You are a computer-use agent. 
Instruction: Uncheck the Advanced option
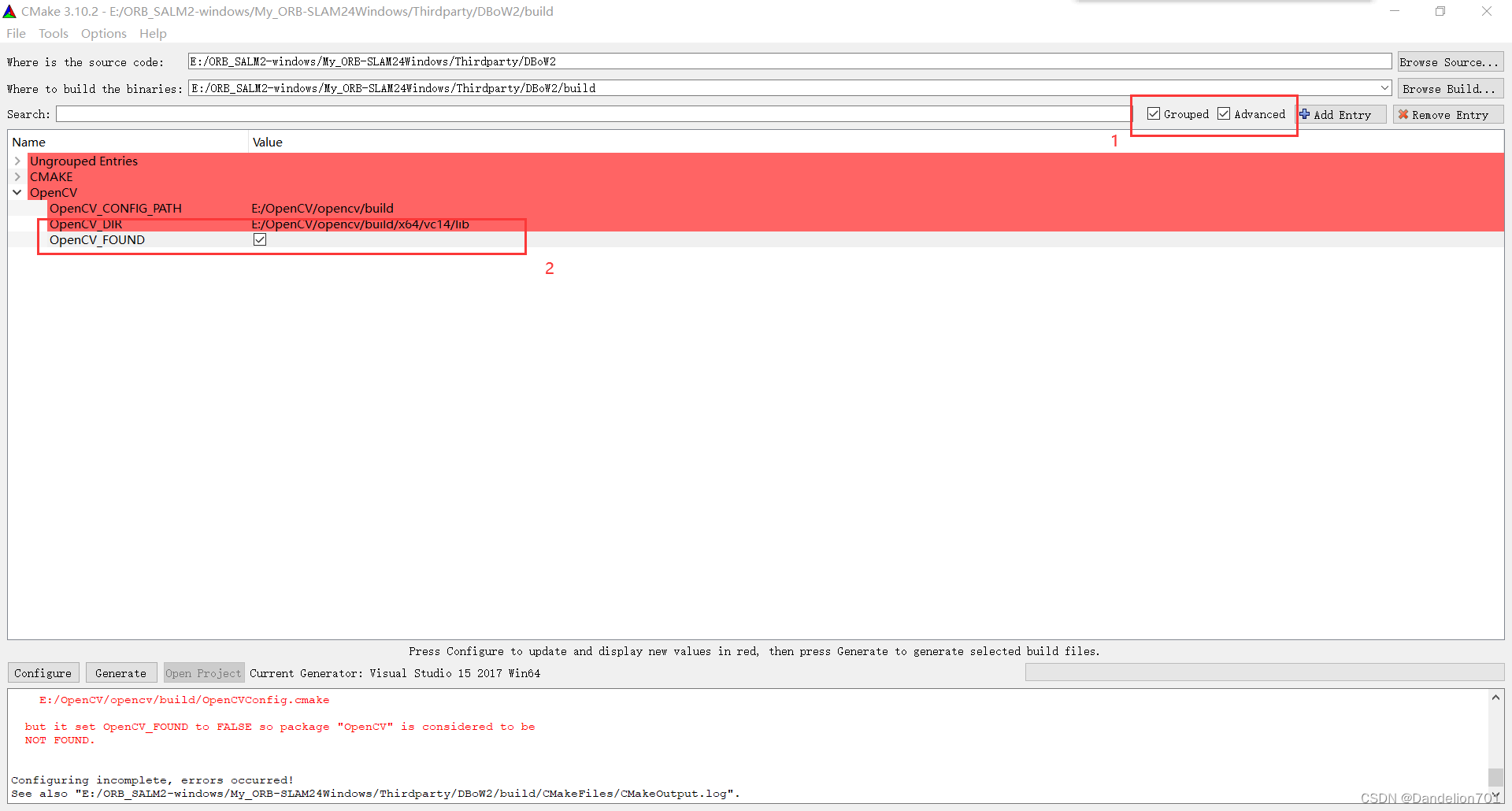[x=1224, y=113]
